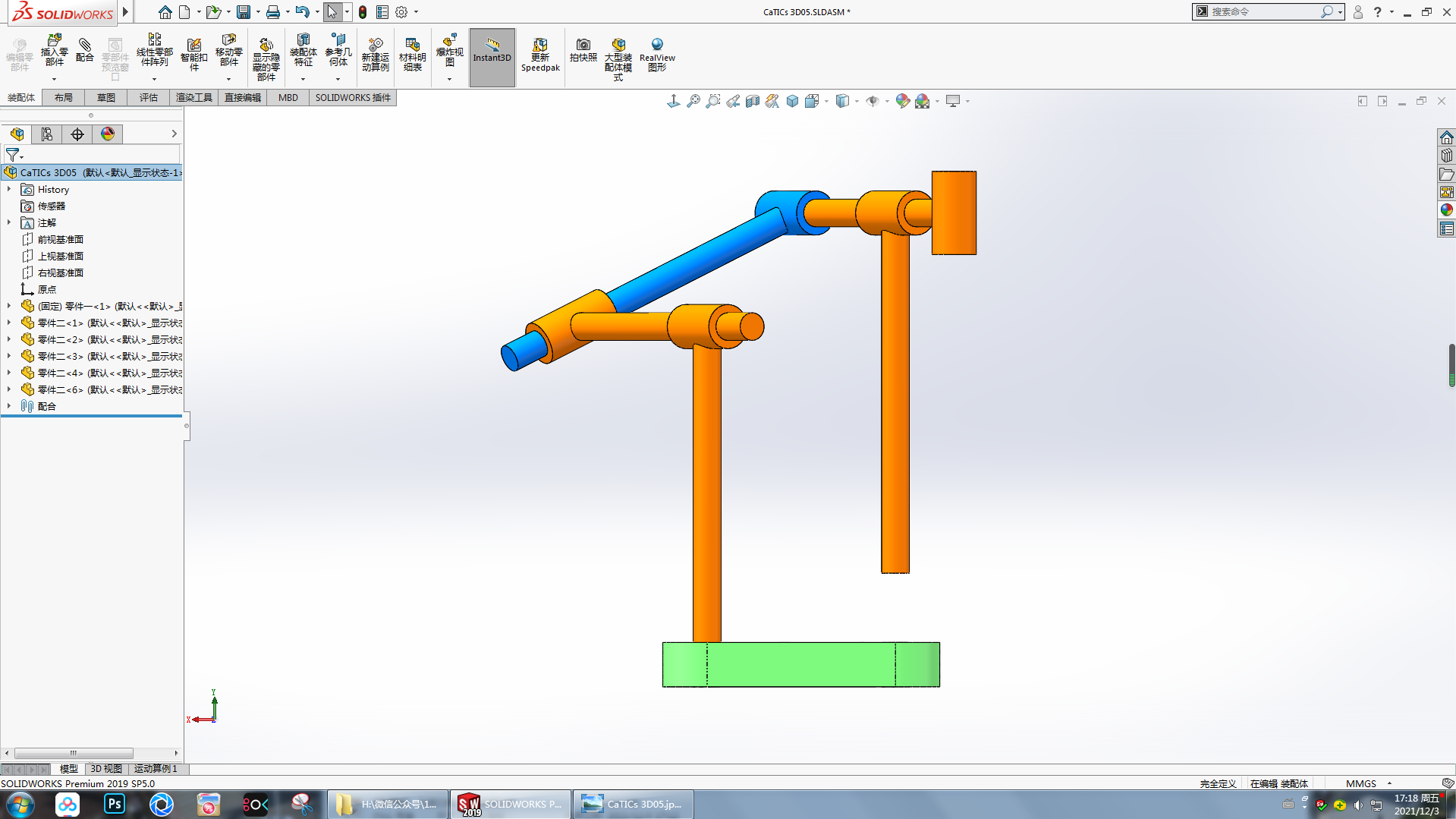1456x819 pixels.
Task: Select the Mate (配合) paperclip tool
Action: point(85,50)
